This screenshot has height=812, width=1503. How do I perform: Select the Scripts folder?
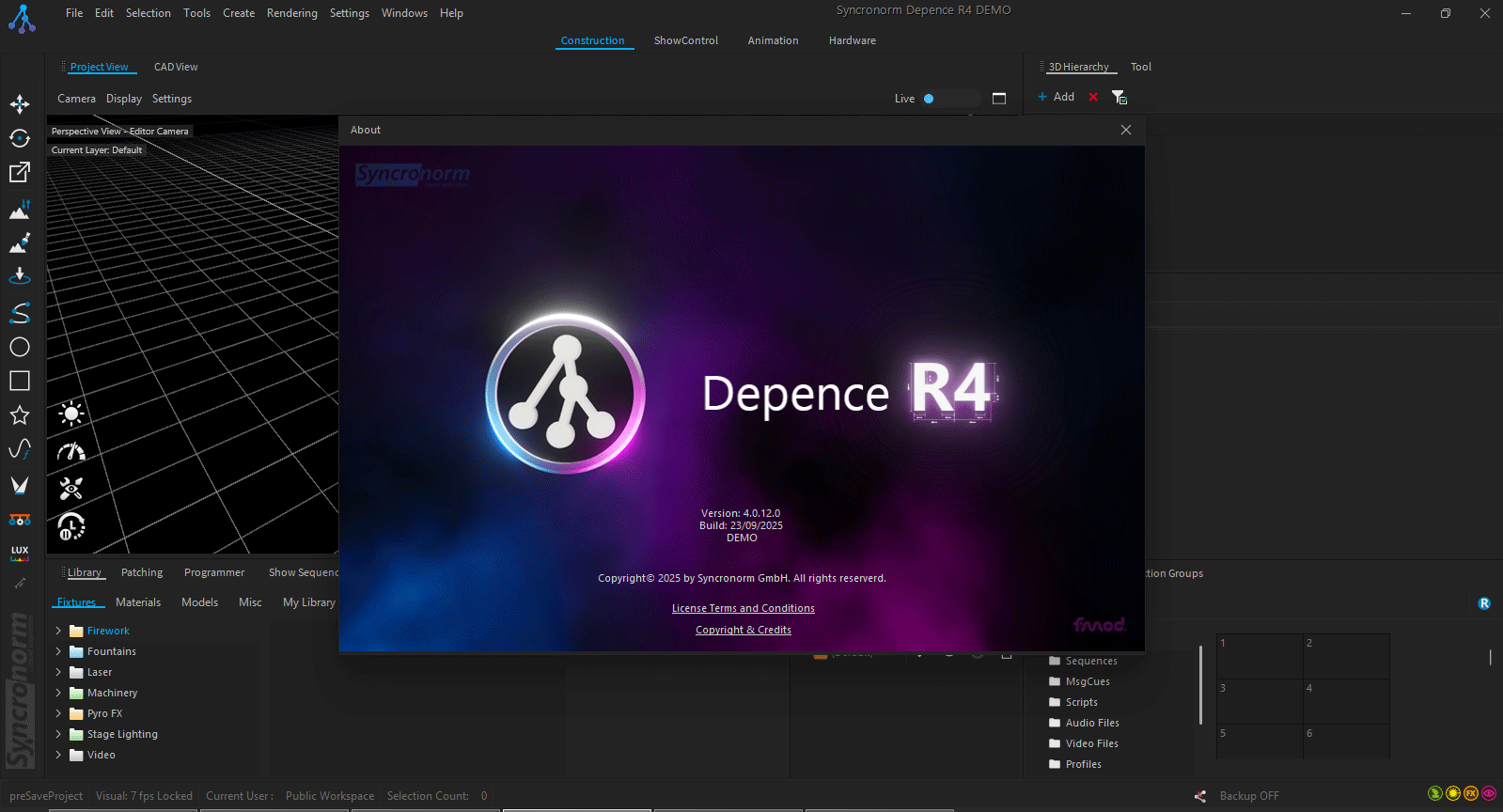point(1073,702)
